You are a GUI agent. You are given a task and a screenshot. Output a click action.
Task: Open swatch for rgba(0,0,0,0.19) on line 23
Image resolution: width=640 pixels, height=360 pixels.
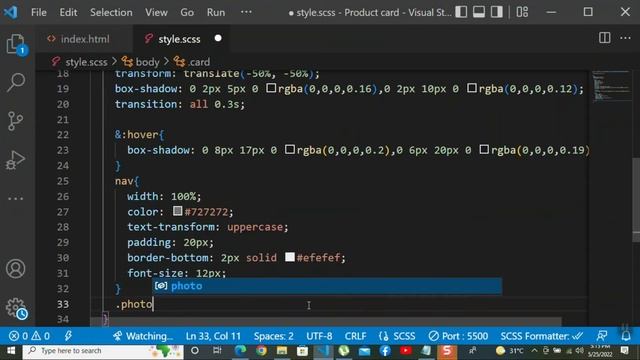click(x=484, y=149)
